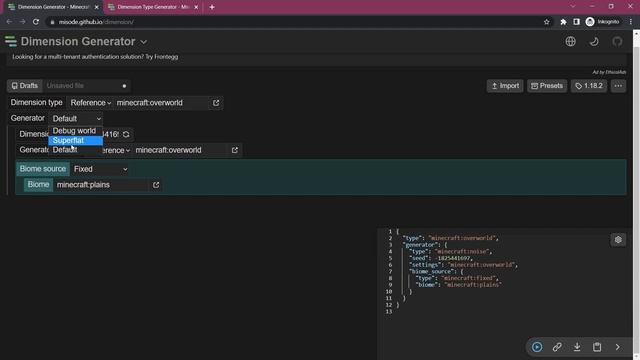
Task: Open browser extensions puzzle icon
Action: 563,22
